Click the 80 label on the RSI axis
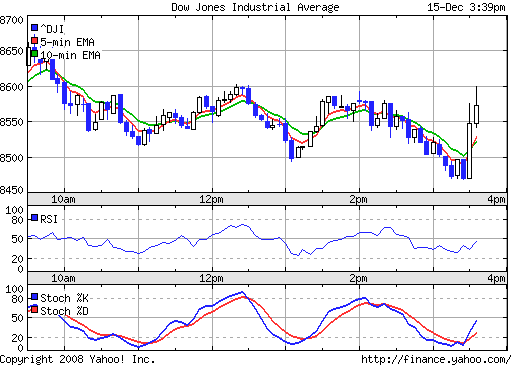The image size is (512, 365). coord(18,220)
